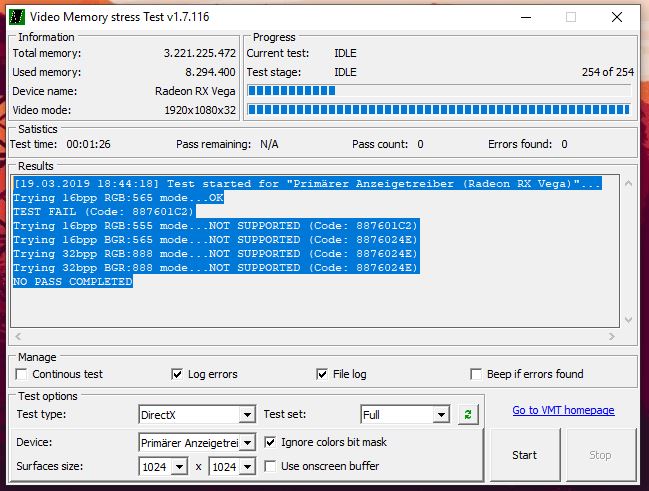Screen dimensions: 649x491
Task: Click the disabled Stop button
Action: (x=601, y=455)
